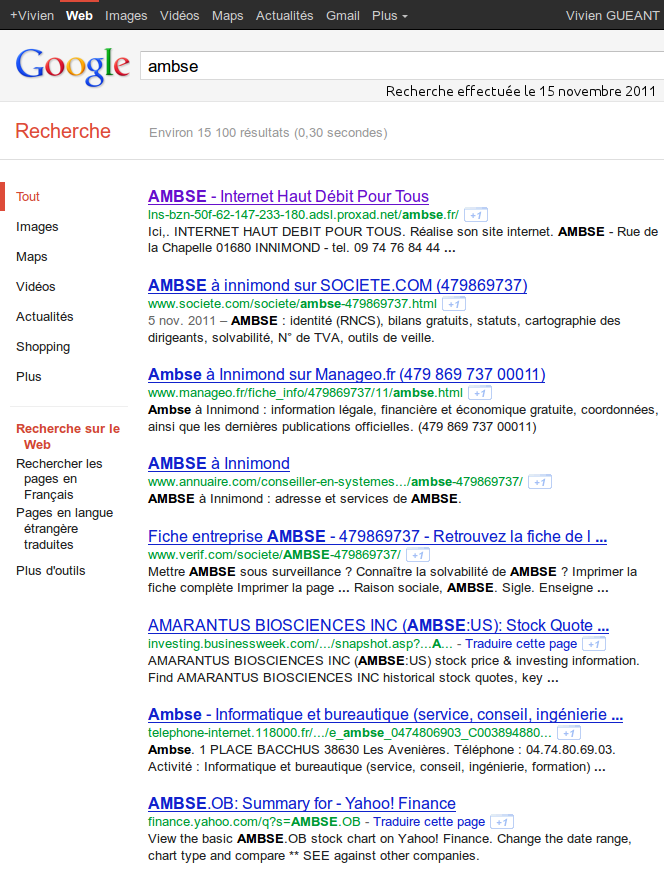
Task: Click +1 button beside businessweek result
Action: tap(594, 644)
